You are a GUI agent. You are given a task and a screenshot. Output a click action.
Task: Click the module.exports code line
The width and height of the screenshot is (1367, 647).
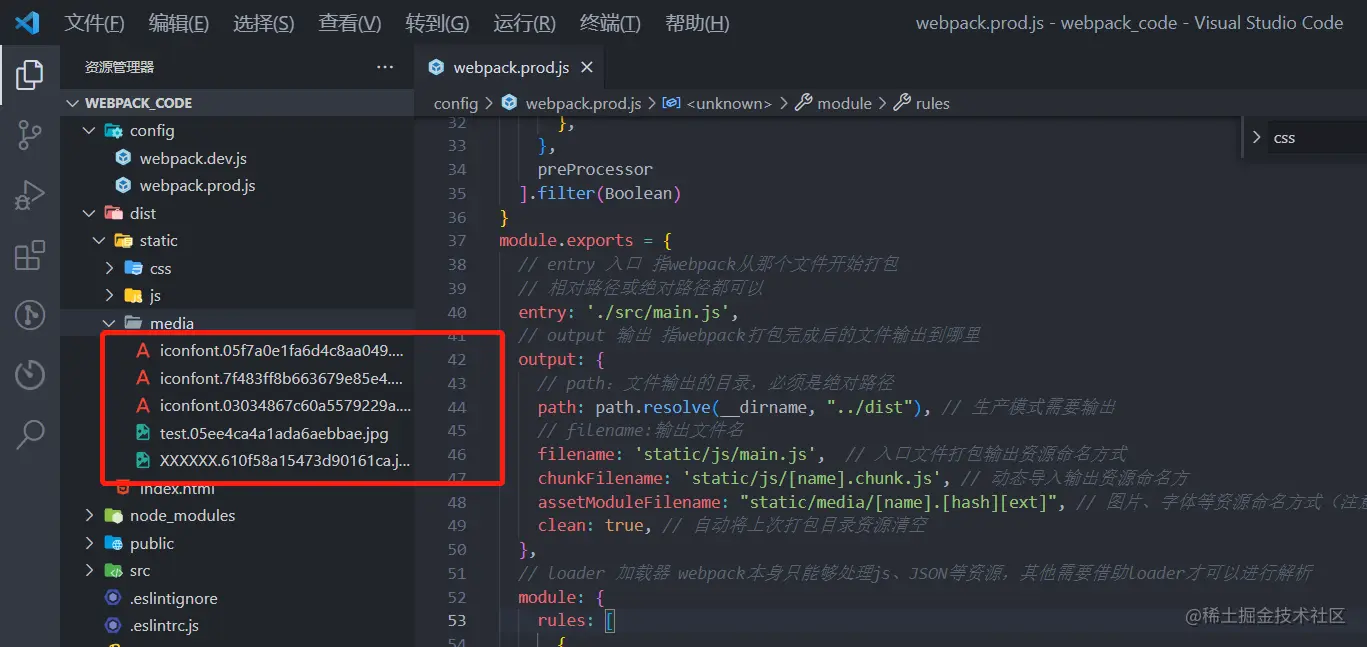585,240
